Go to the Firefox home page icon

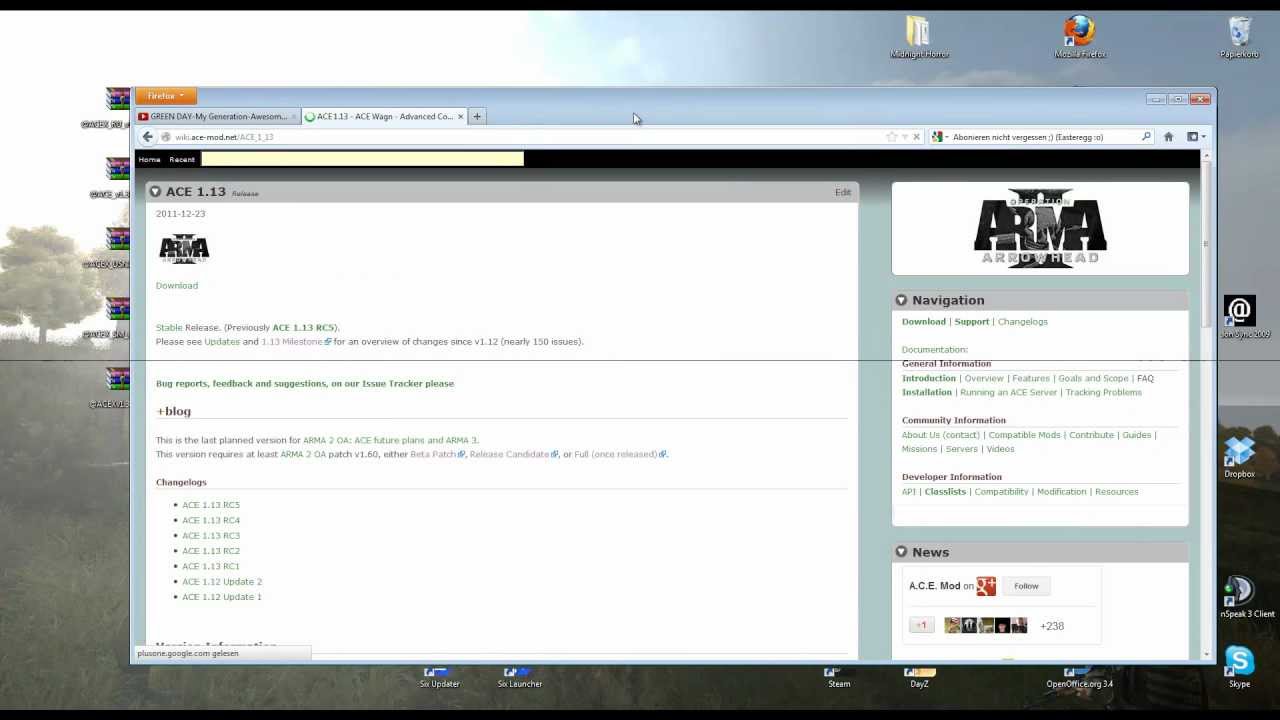[x=1168, y=137]
